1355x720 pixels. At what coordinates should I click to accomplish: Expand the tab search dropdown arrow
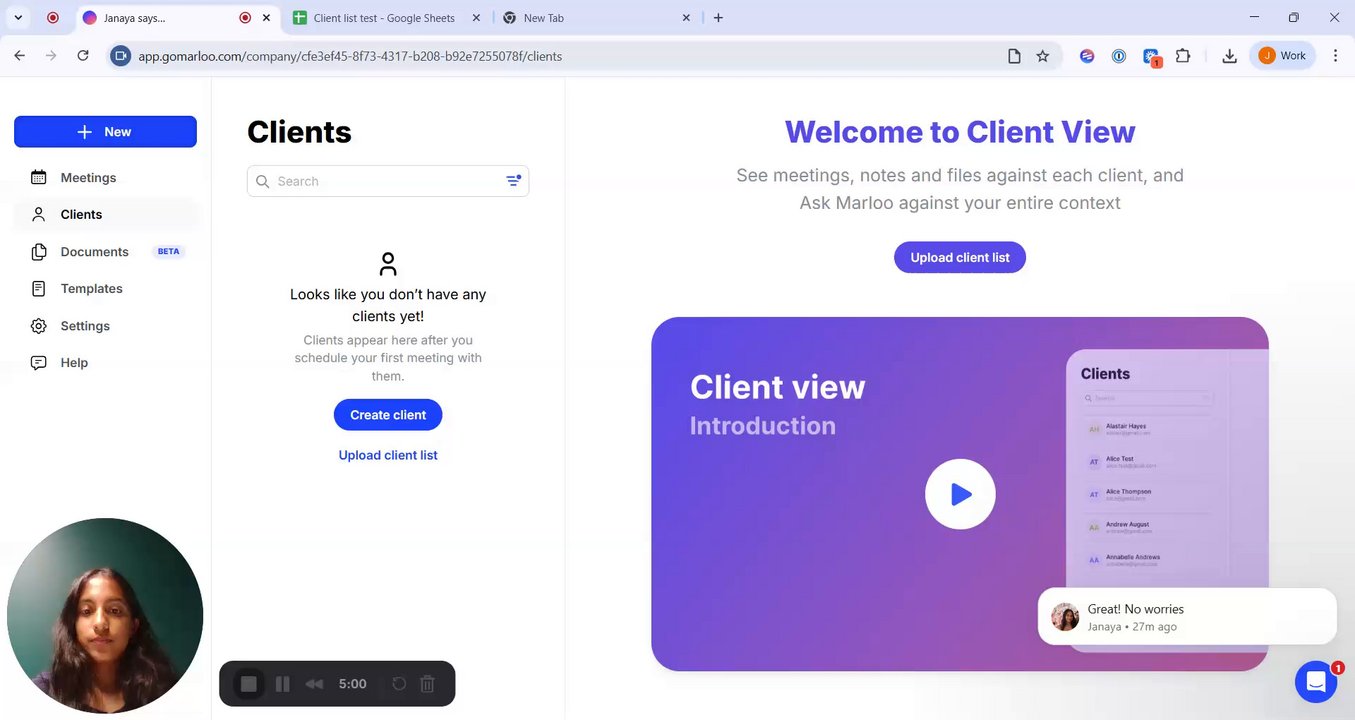point(18,18)
